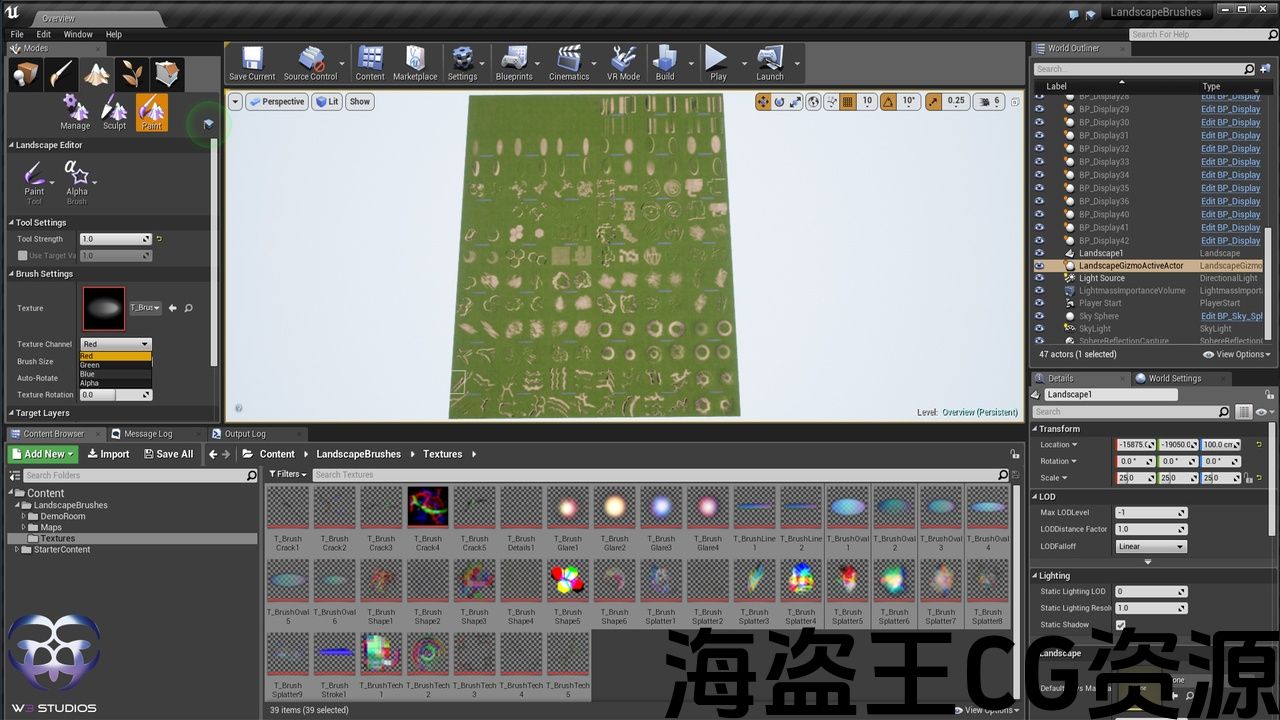The image size is (1280, 720).
Task: Select the Foliage mode leaf icon
Action: click(132, 74)
